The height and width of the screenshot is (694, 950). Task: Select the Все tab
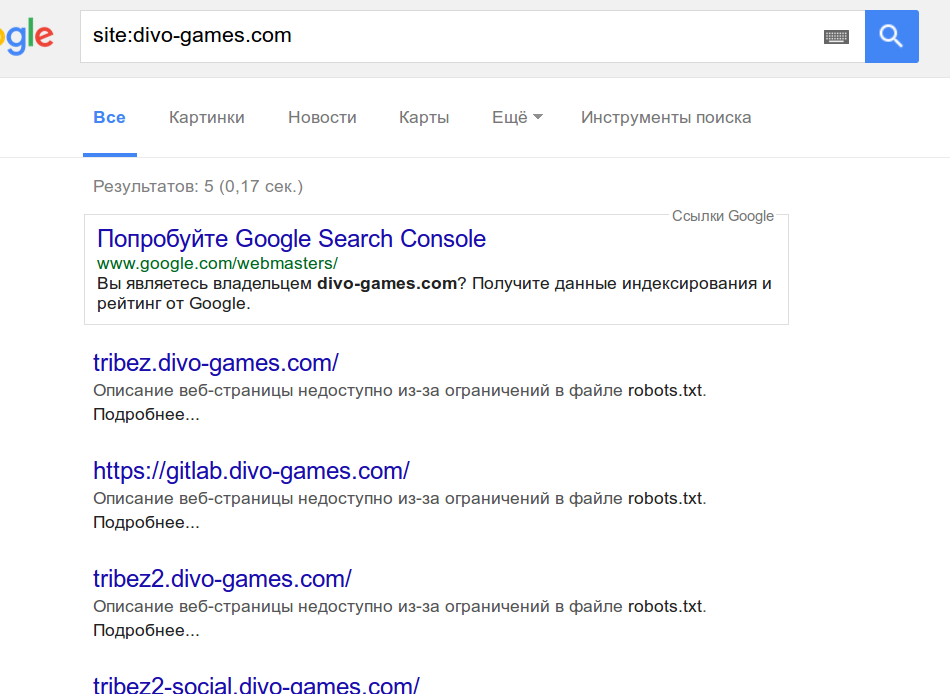[110, 117]
